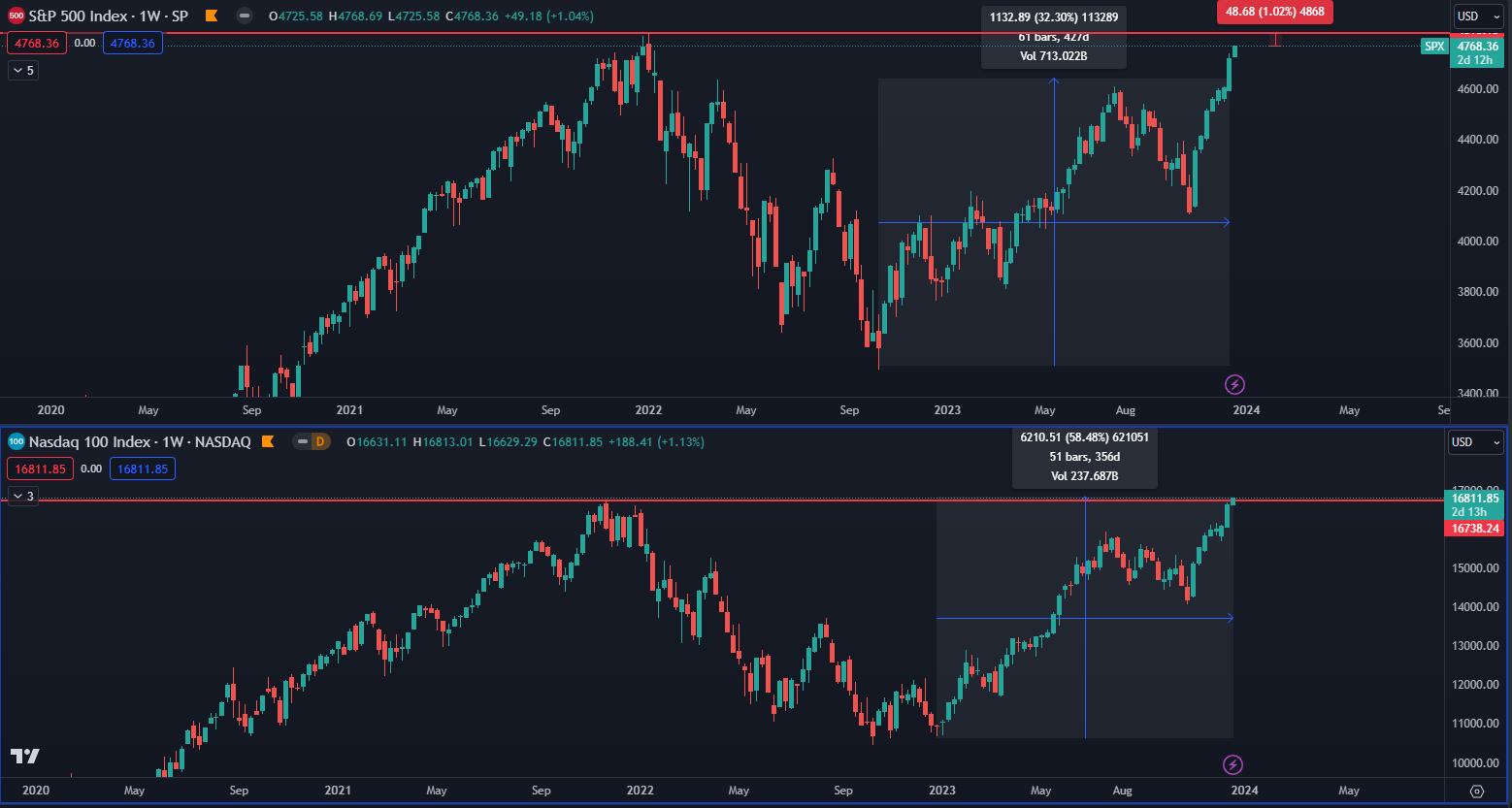Click 4000.00 on the S&P price axis

pyautogui.click(x=1478, y=242)
